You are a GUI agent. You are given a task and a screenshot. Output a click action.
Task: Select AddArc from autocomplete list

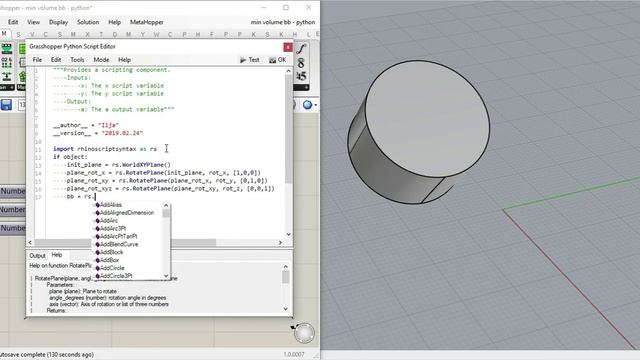[109, 220]
